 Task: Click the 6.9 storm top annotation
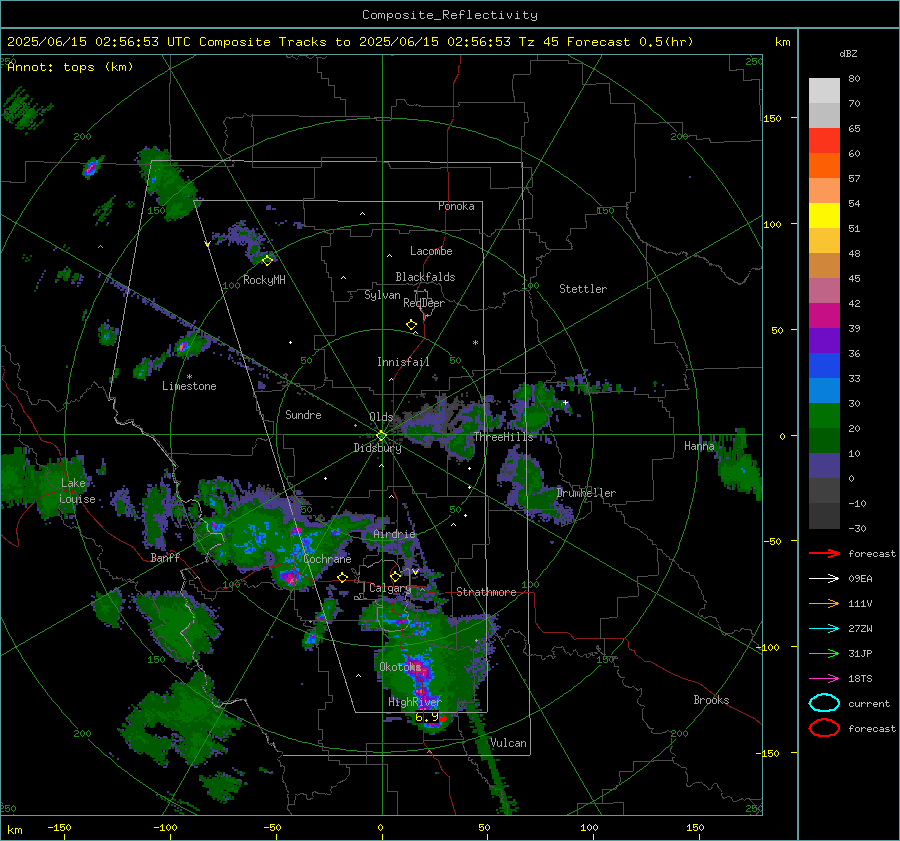(x=426, y=717)
